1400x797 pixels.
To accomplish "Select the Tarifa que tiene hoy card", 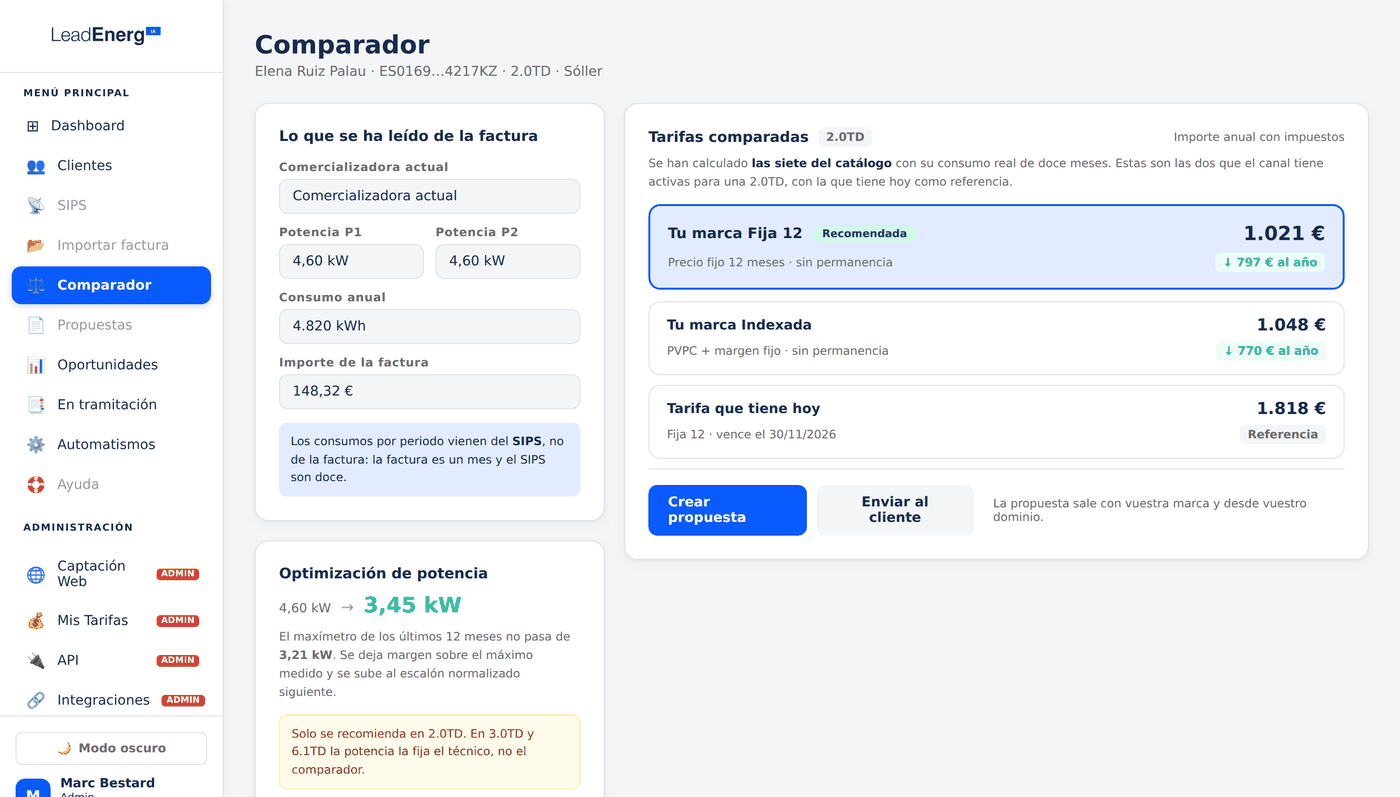I will pos(996,422).
